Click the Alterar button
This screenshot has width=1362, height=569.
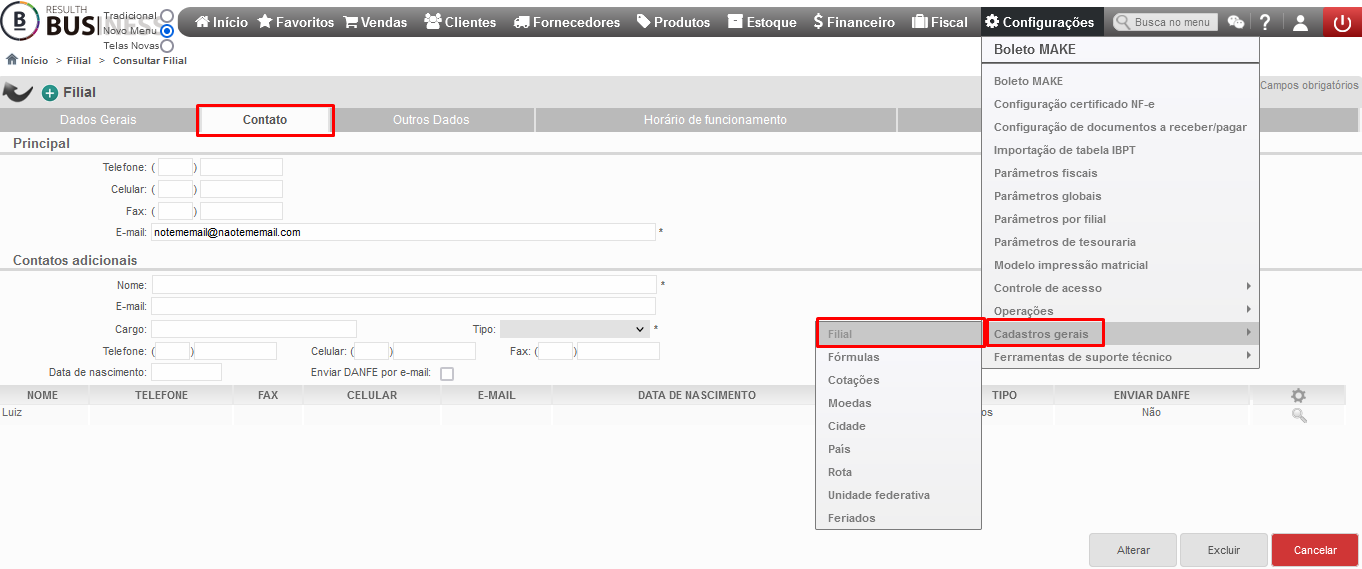[x=1133, y=550]
